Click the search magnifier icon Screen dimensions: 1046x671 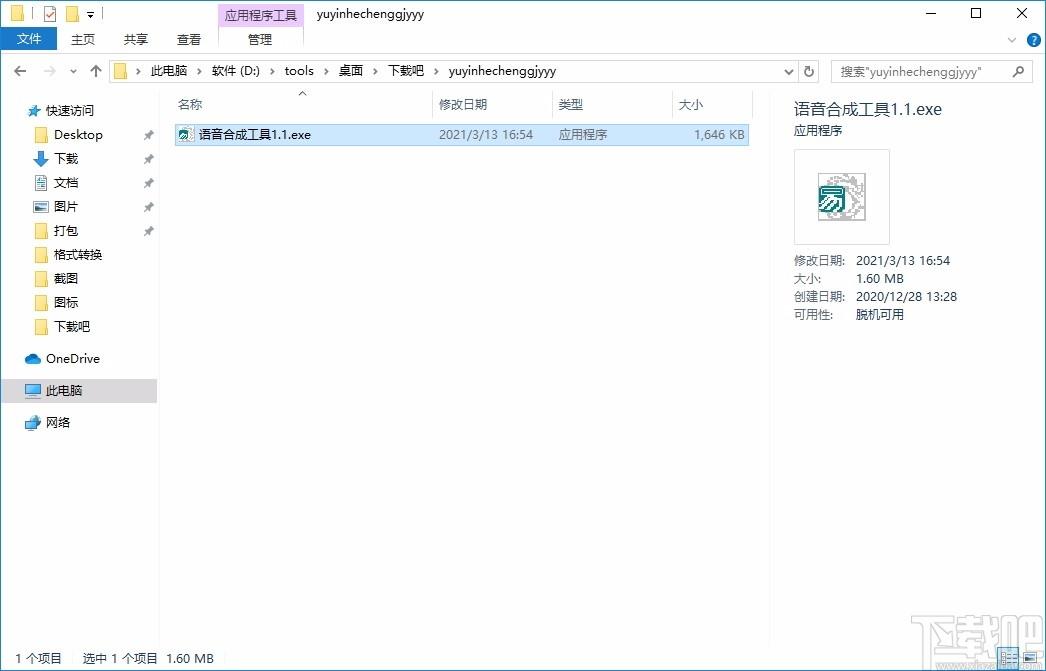[x=1018, y=71]
